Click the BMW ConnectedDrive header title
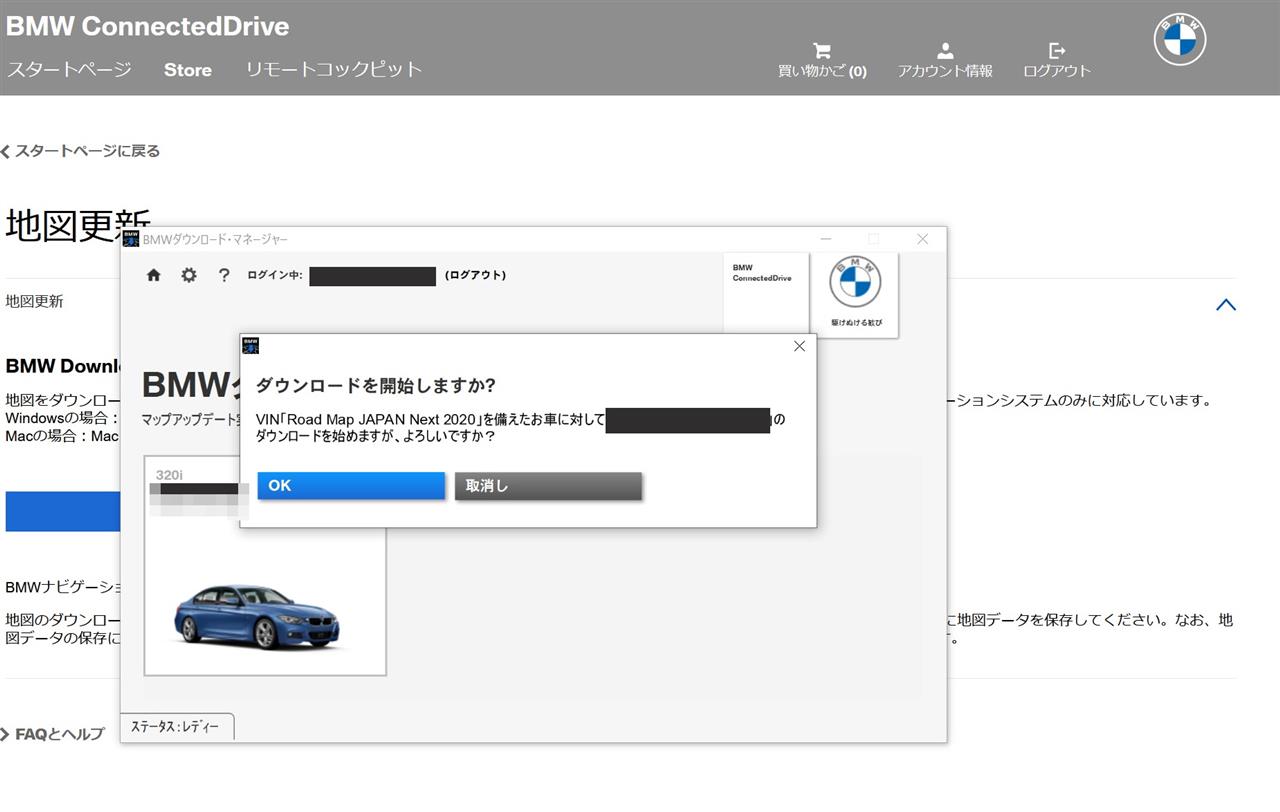Viewport: 1280px width, 812px height. click(x=148, y=26)
